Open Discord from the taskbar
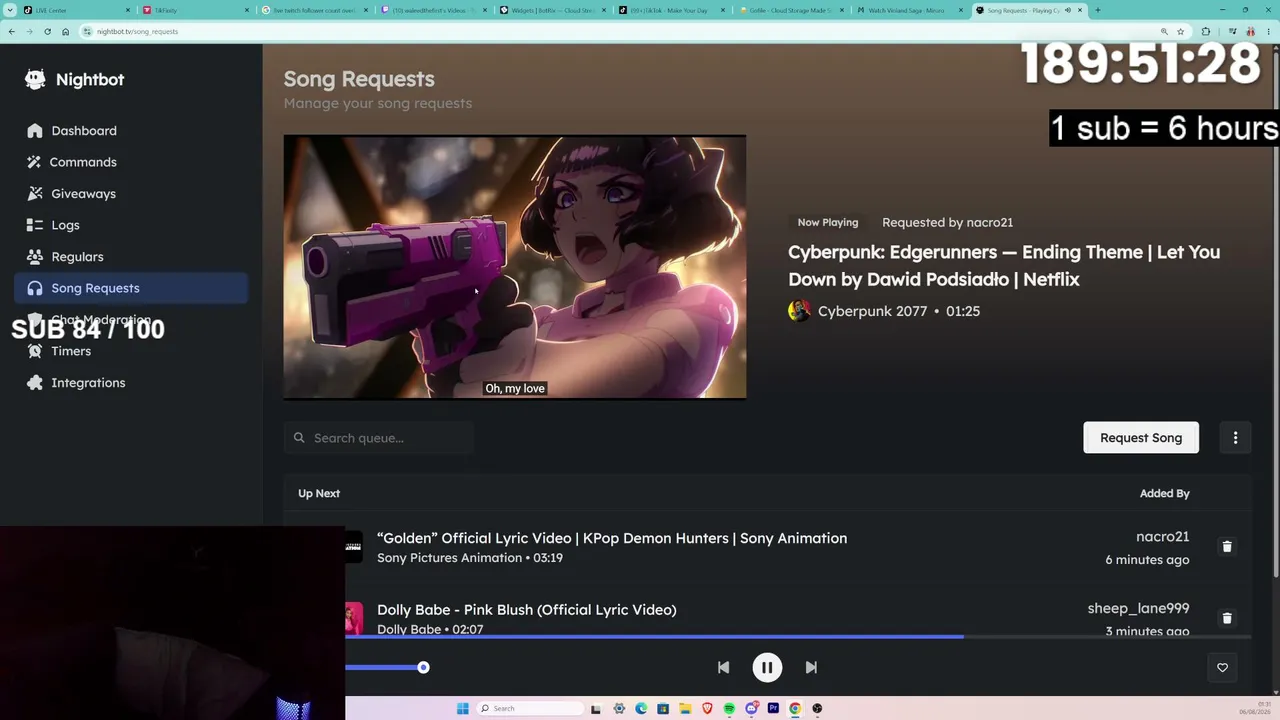The width and height of the screenshot is (1280, 720). coord(751,708)
